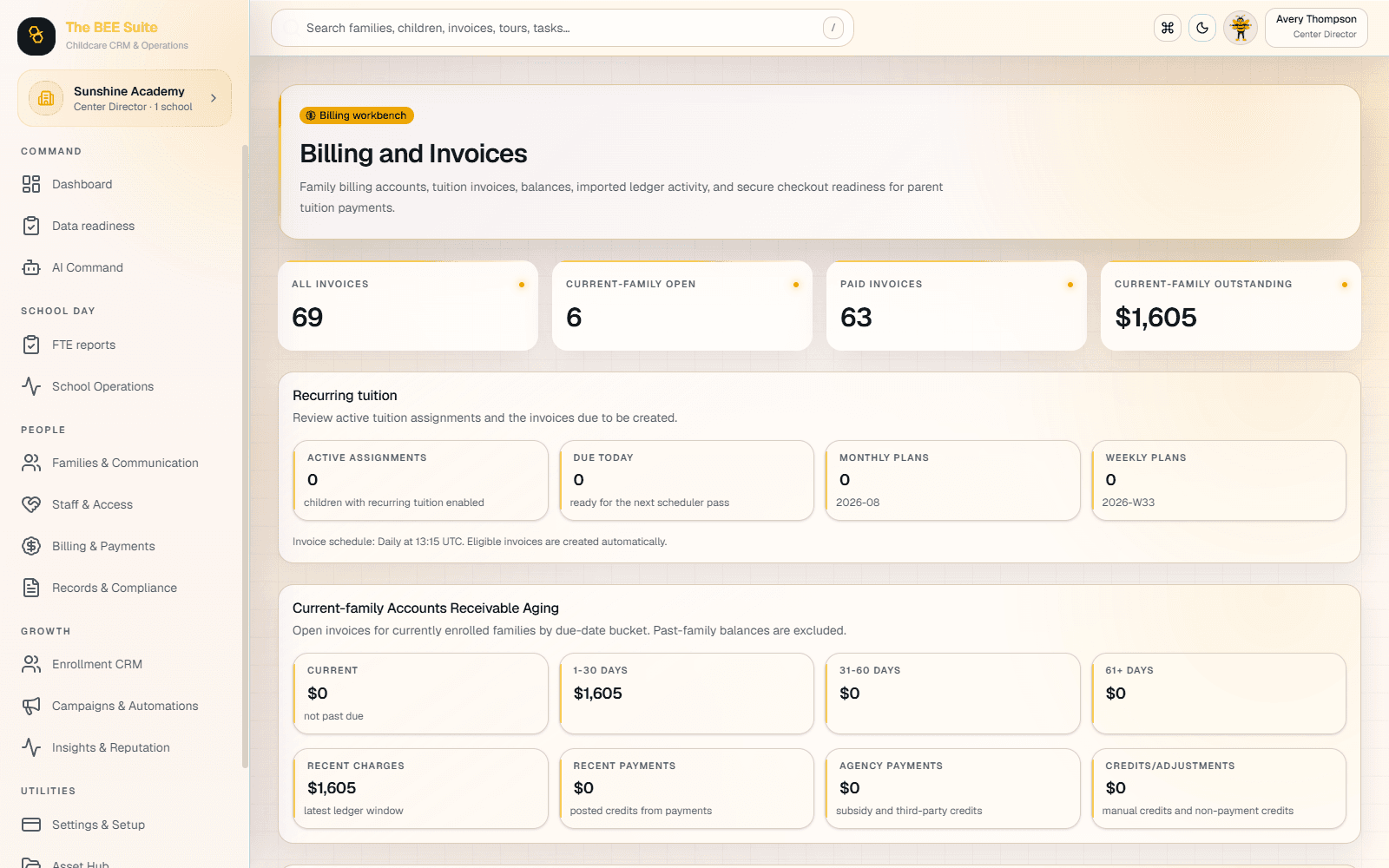Open the command palette shortcut icon

pos(1168,28)
